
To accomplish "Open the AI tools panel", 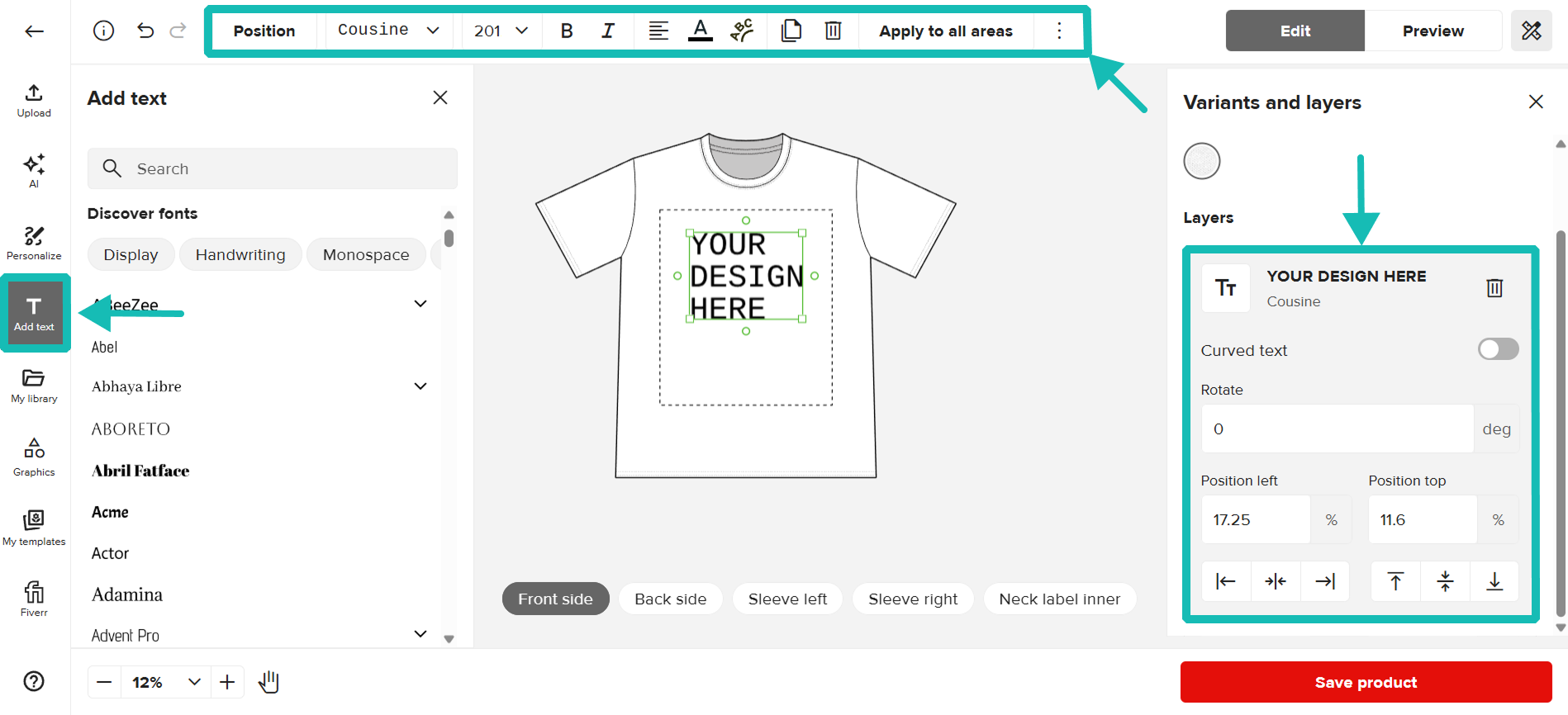I will [34, 171].
